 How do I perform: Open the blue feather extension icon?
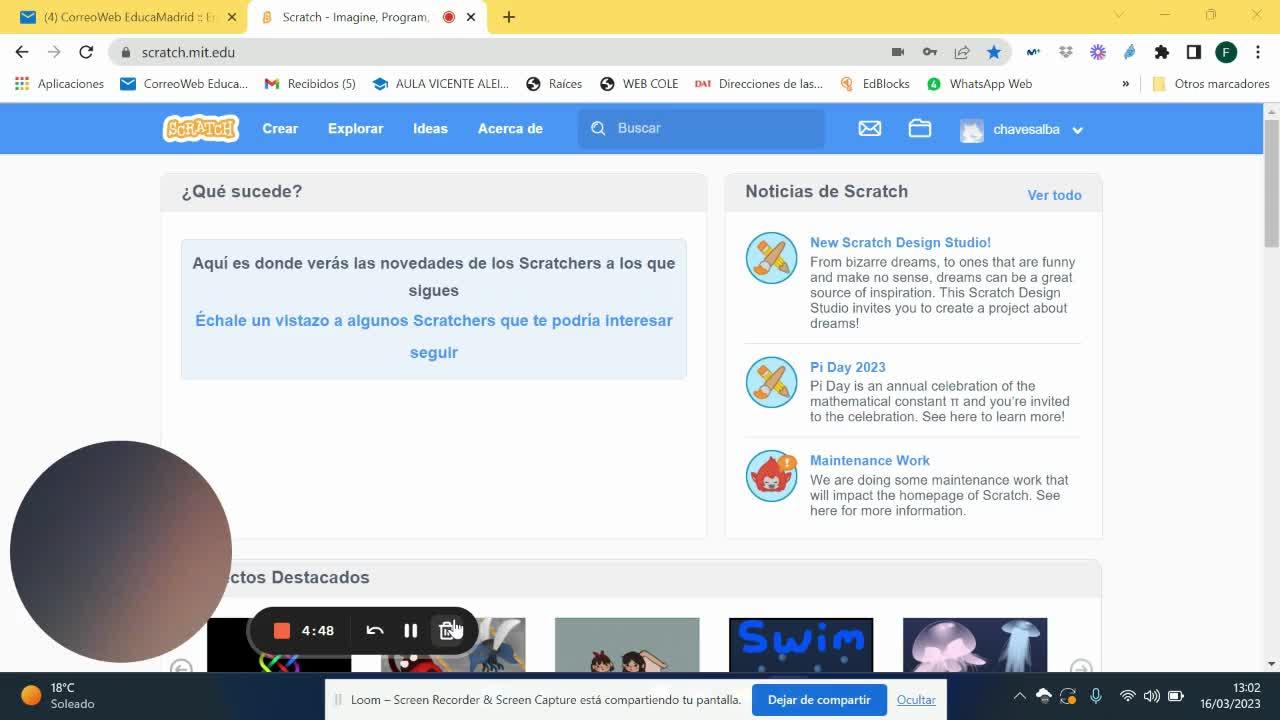click(x=1130, y=52)
